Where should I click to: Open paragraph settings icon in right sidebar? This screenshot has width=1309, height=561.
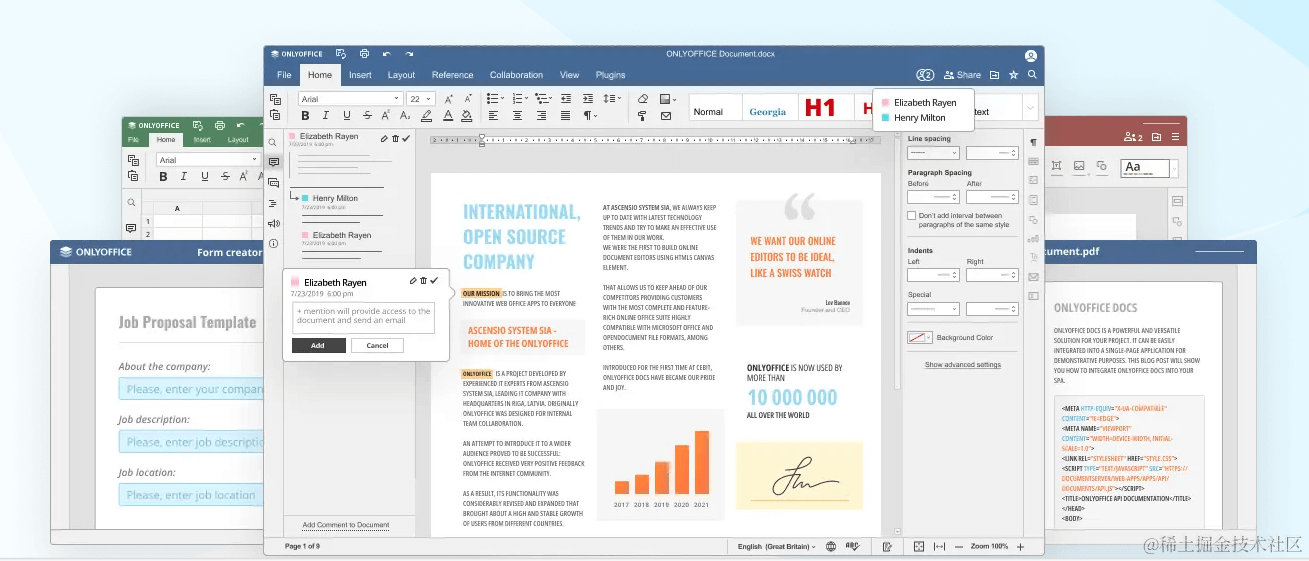point(1033,143)
